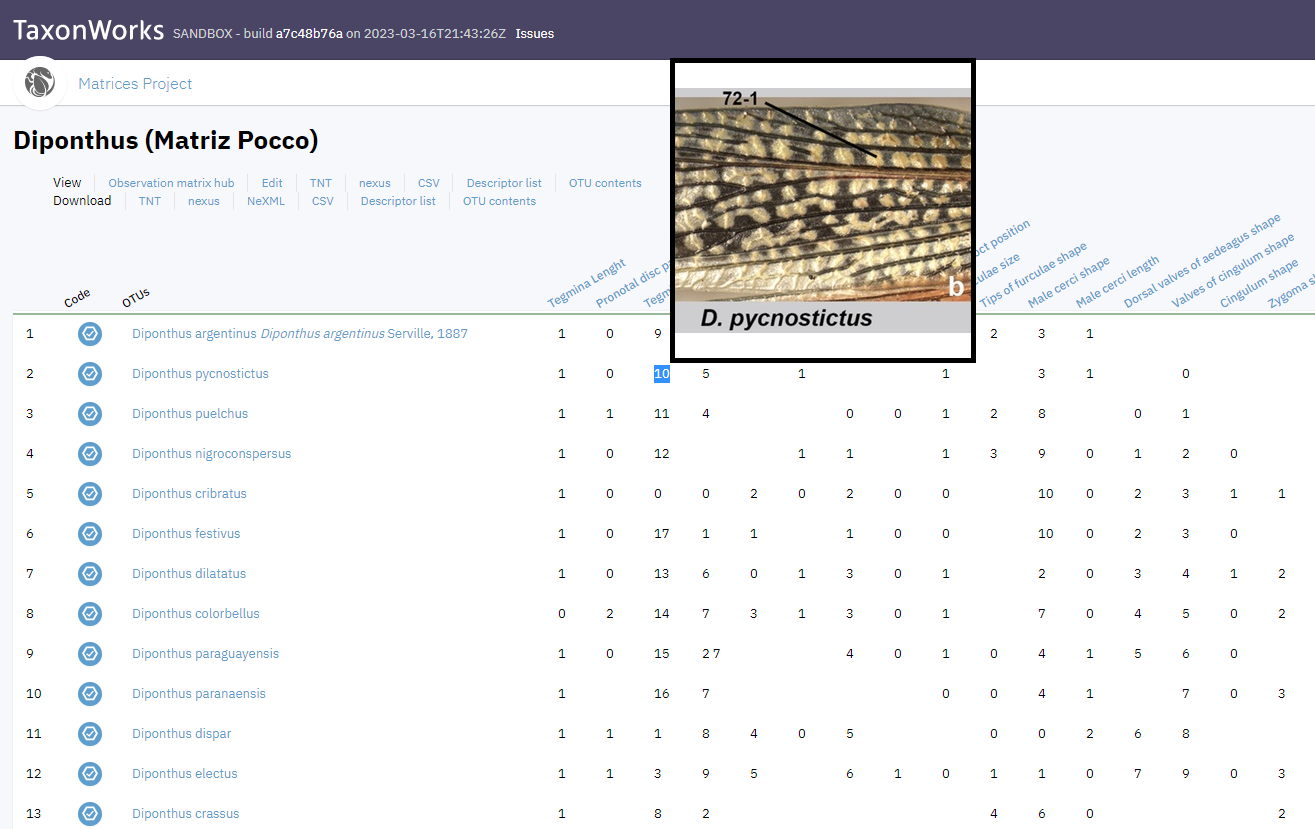
Task: Open the Matrices Project breadcrumb
Action: coord(135,83)
